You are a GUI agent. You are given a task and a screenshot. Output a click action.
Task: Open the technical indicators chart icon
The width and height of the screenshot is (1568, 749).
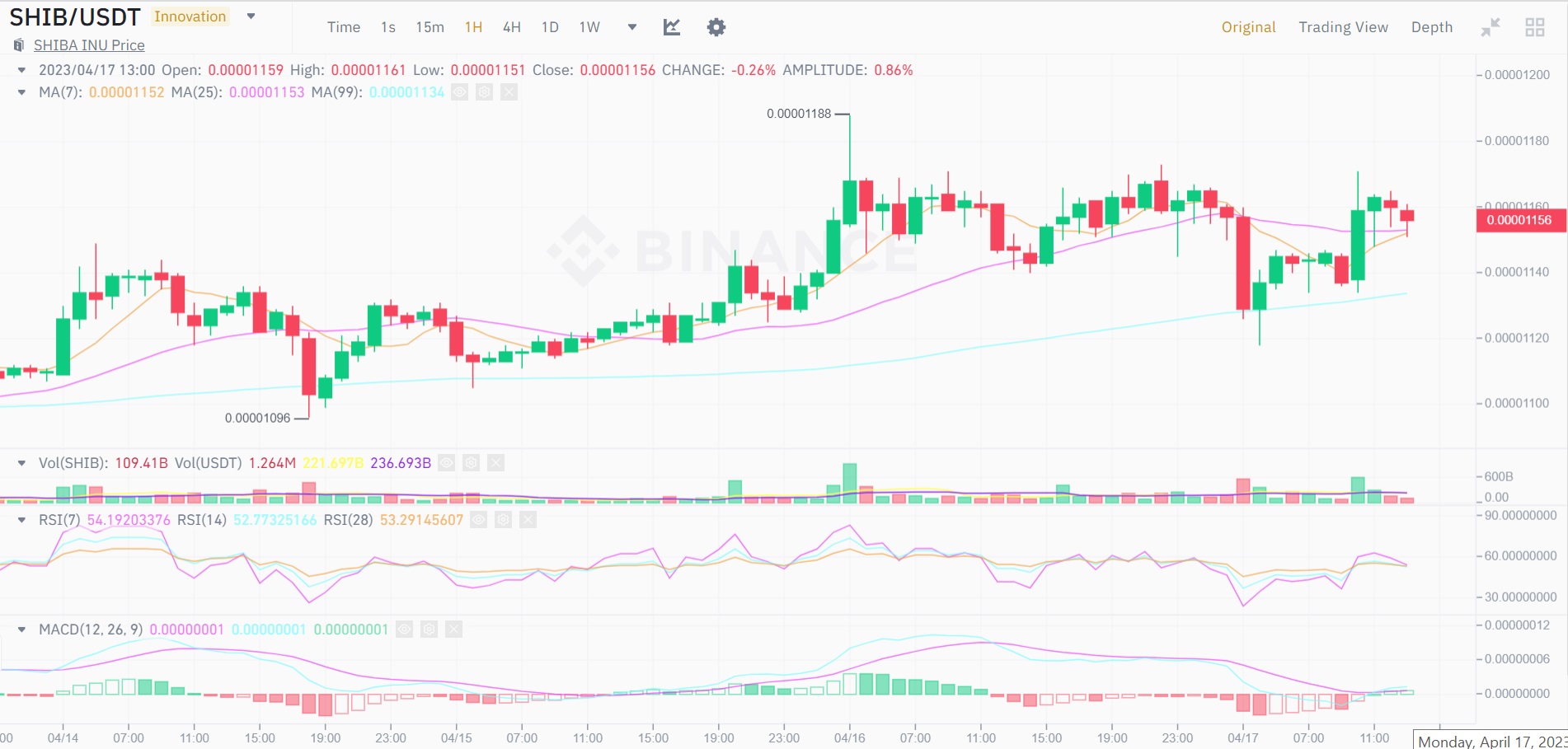point(672,27)
